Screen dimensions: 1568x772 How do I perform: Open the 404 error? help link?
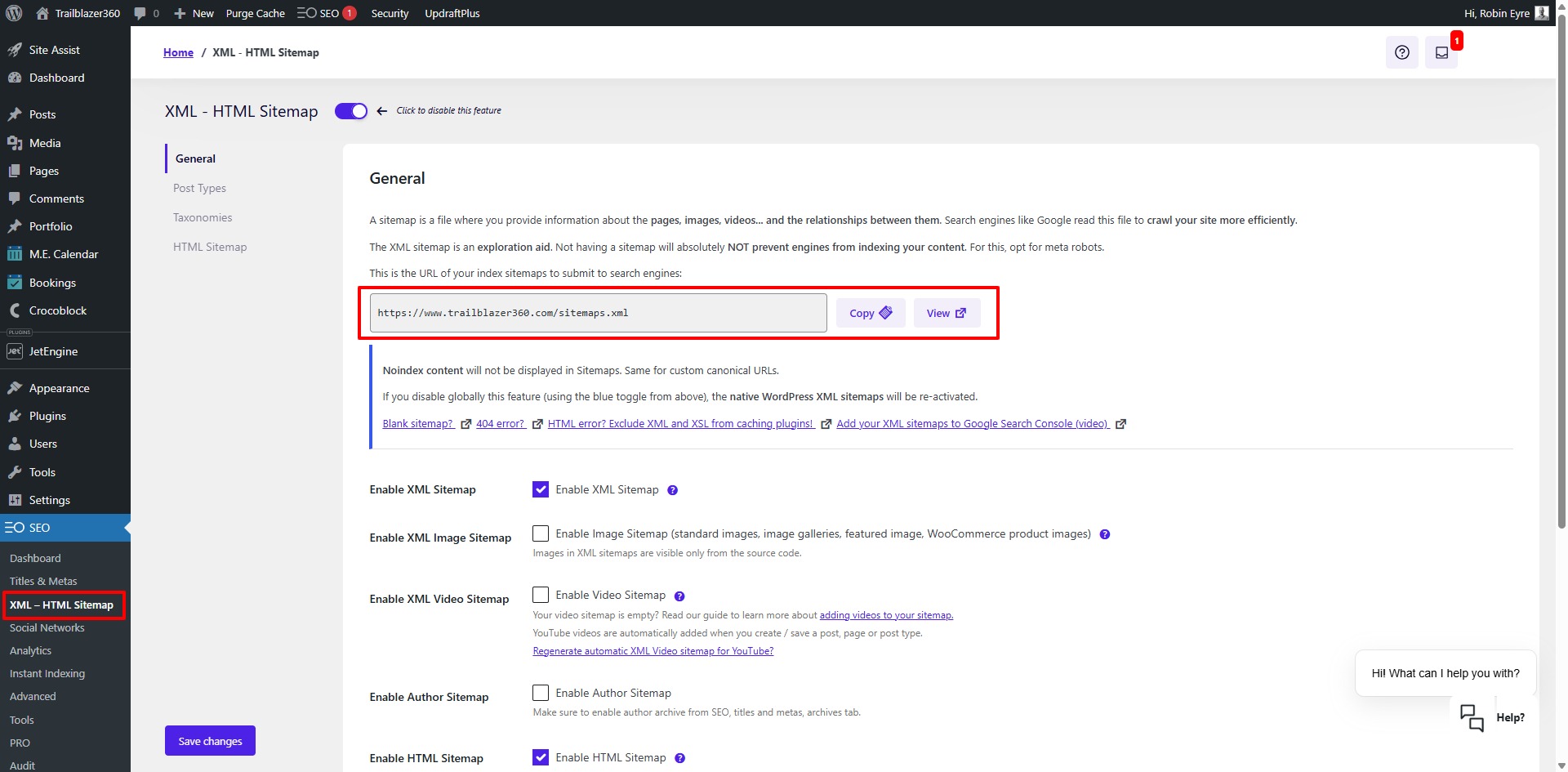(501, 423)
